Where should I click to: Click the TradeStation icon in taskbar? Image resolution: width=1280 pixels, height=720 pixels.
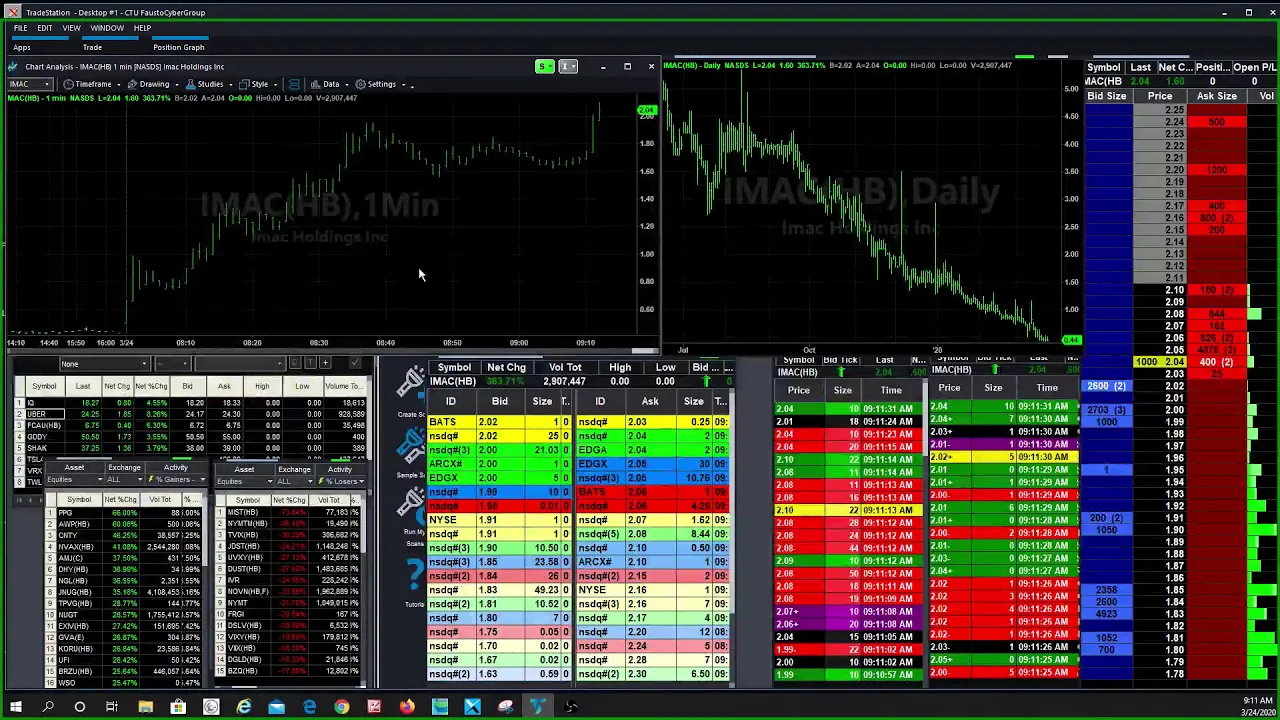point(538,707)
